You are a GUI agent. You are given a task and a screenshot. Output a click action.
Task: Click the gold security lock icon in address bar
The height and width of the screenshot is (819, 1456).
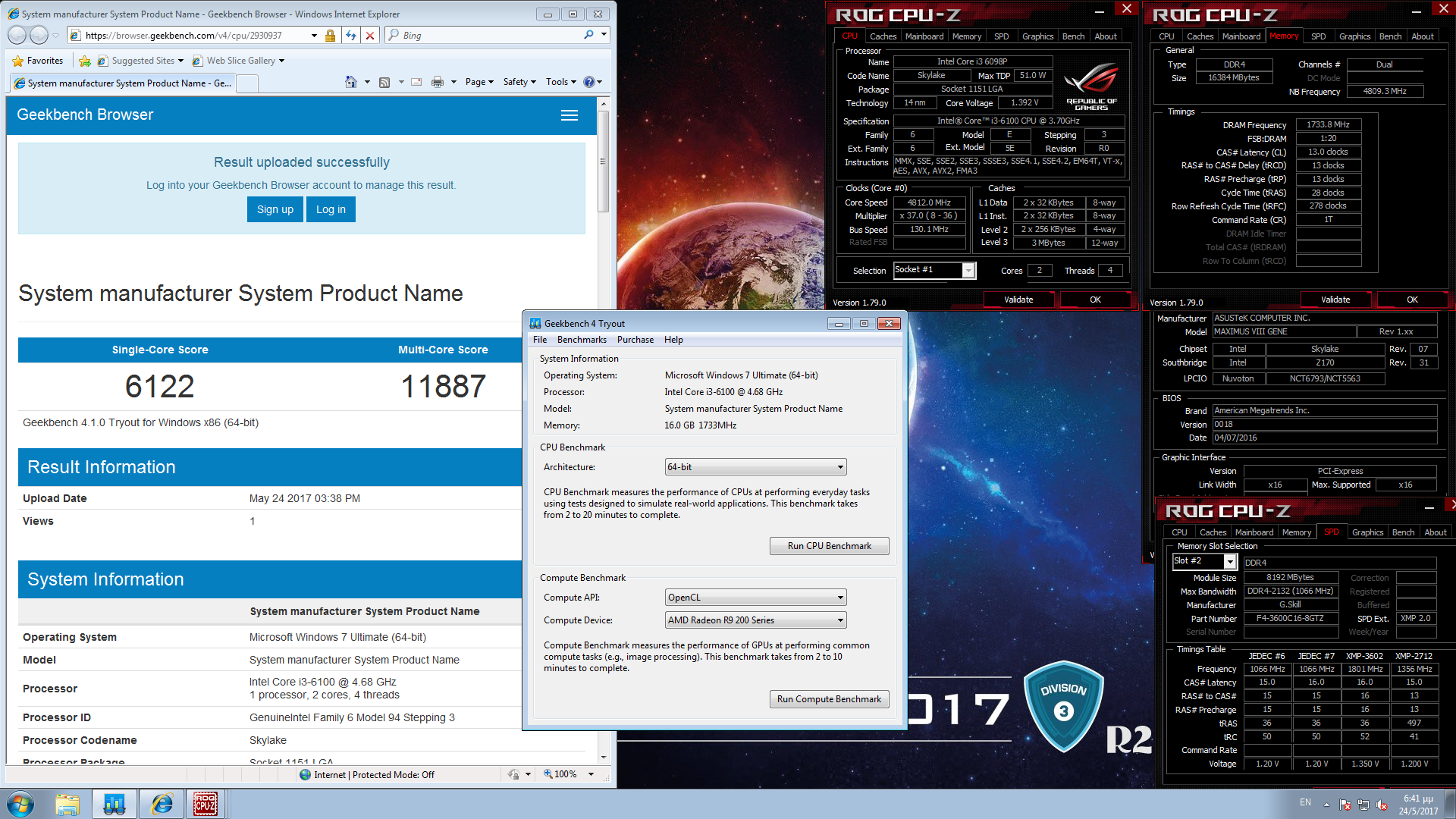coord(330,36)
